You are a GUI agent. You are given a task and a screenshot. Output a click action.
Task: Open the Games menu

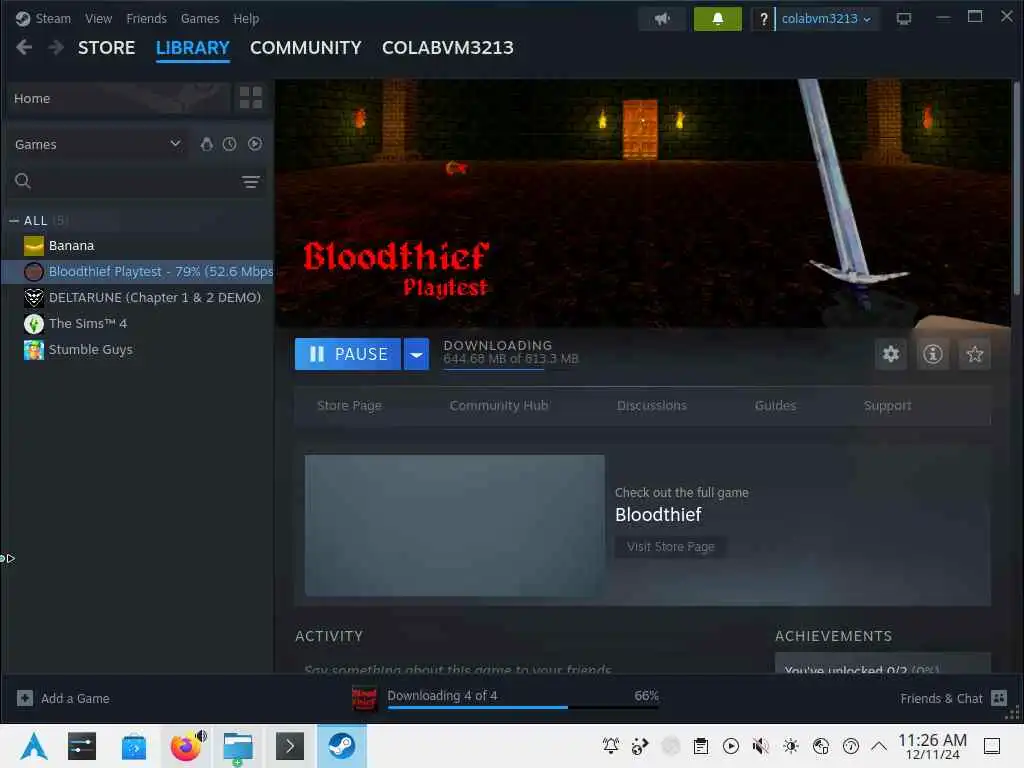click(x=200, y=18)
